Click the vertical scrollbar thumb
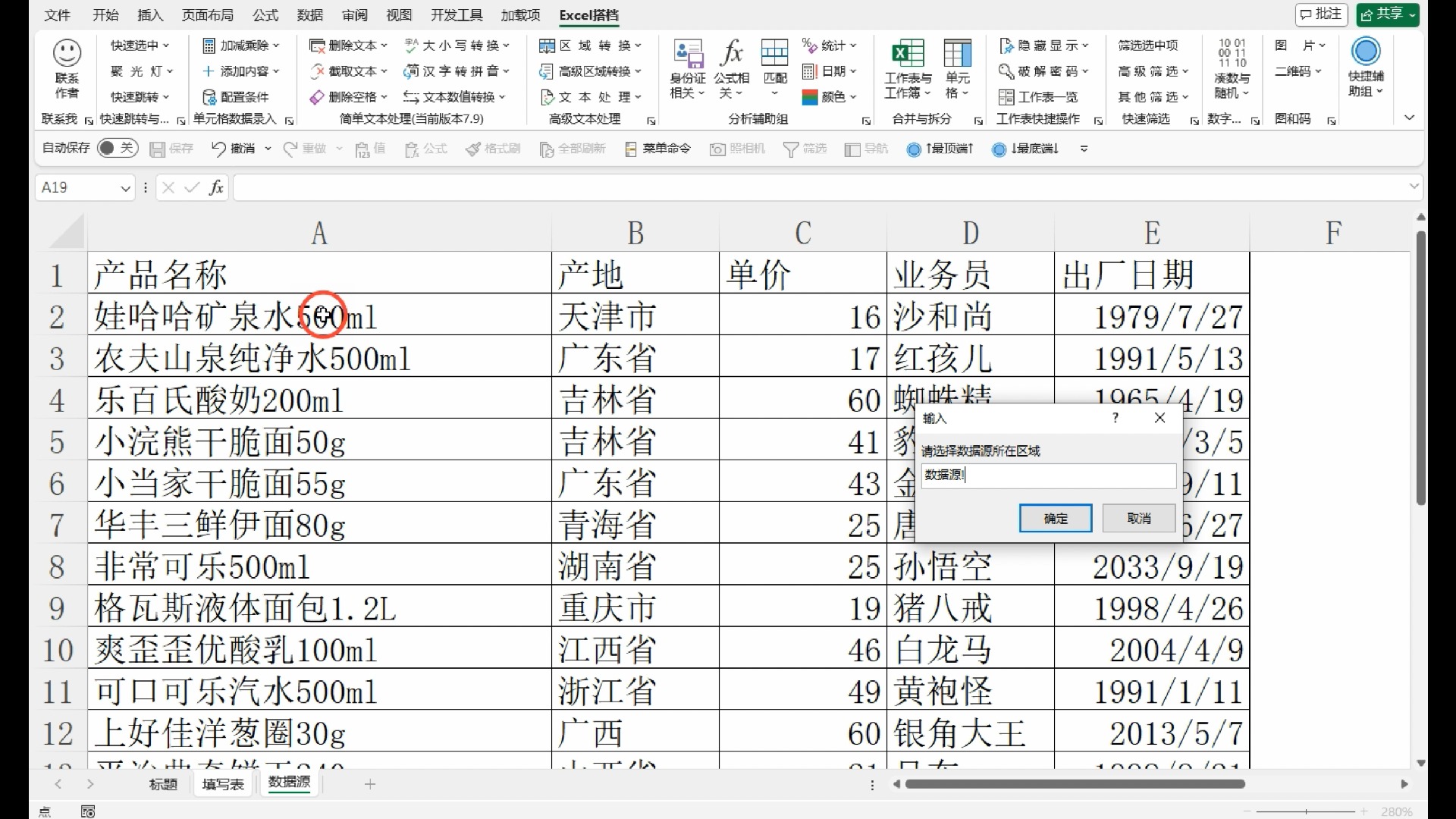Screen dimensions: 1456x819 (1420, 368)
